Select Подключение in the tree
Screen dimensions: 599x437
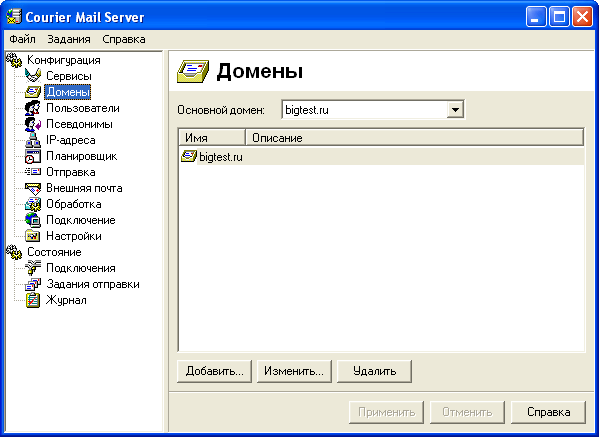81,220
